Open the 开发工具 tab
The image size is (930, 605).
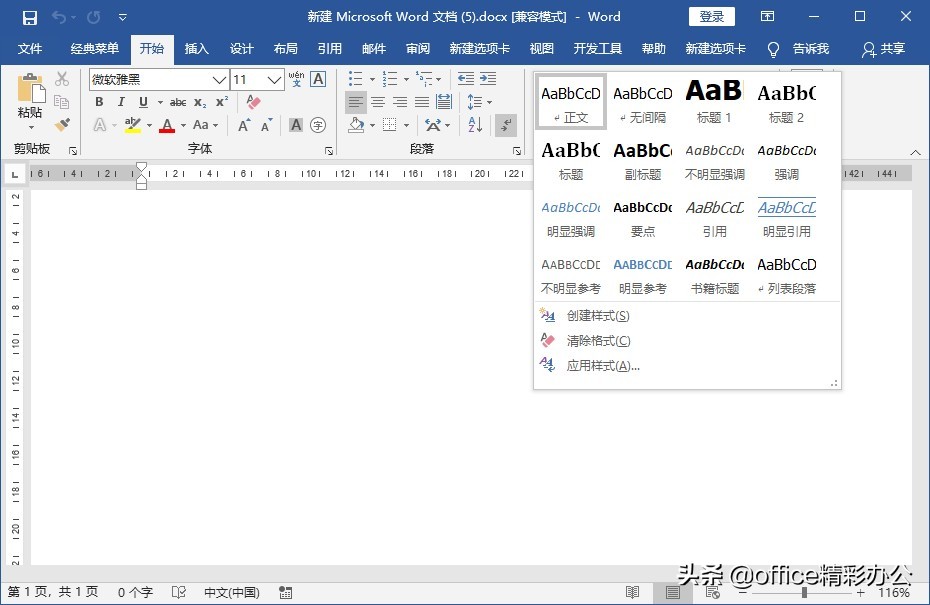(x=597, y=49)
